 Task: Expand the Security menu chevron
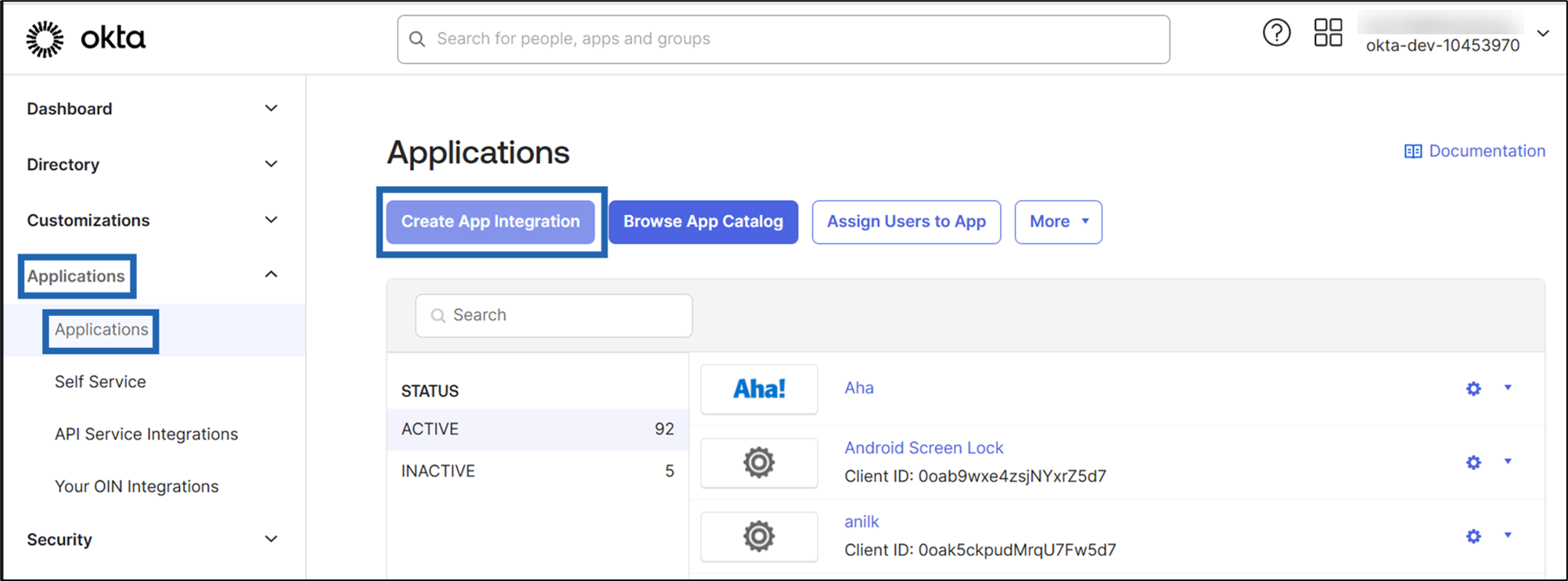(271, 539)
